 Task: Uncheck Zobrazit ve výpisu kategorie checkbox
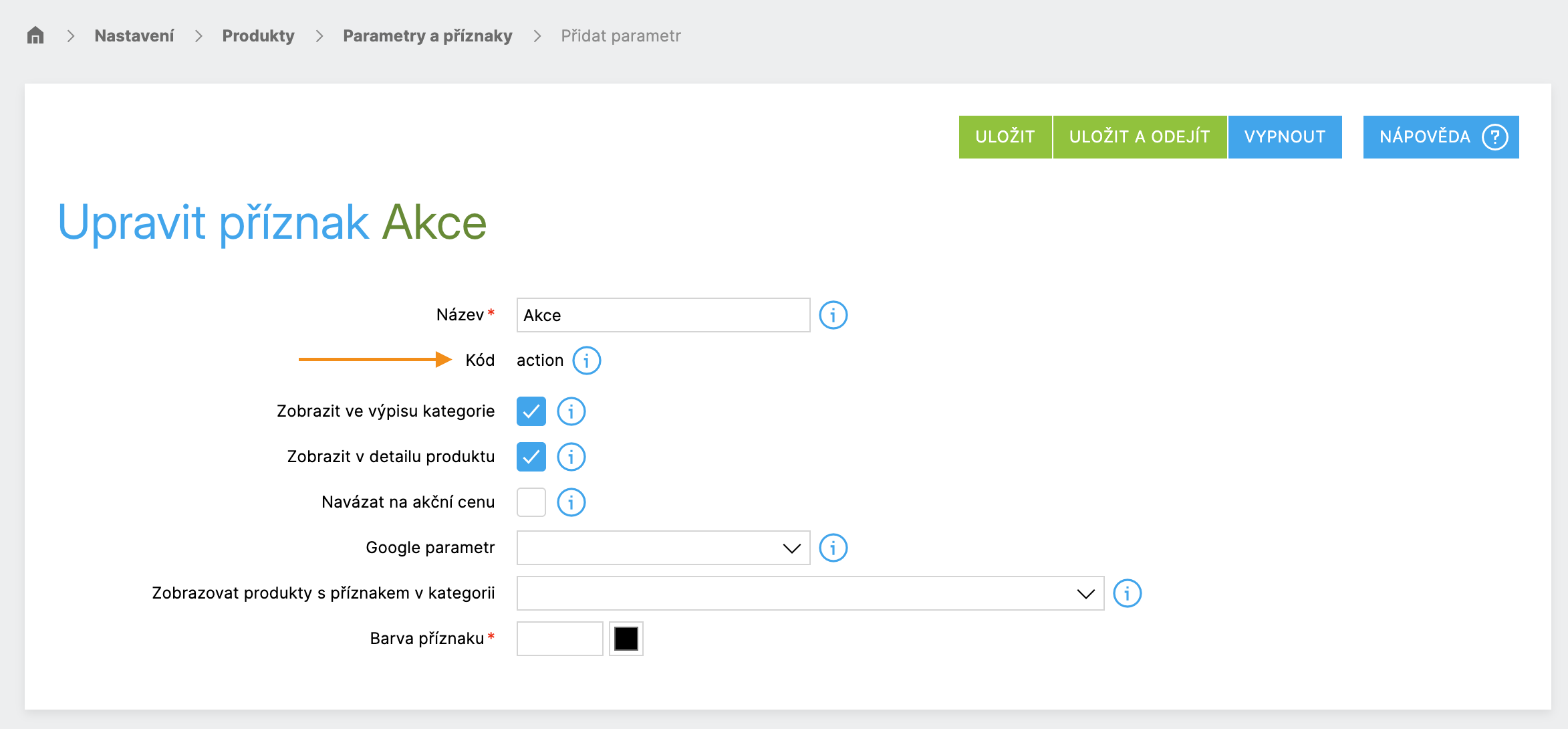tap(531, 411)
